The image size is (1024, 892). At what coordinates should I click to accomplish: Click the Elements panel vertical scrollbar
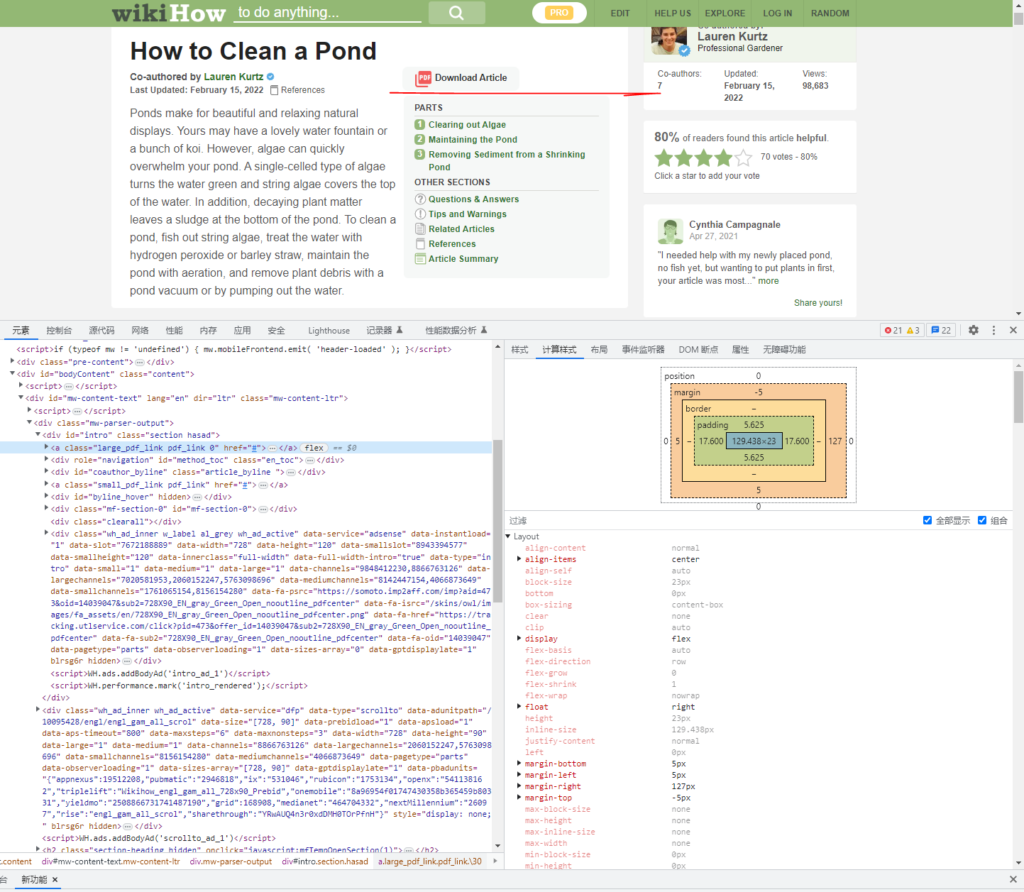click(x=497, y=522)
